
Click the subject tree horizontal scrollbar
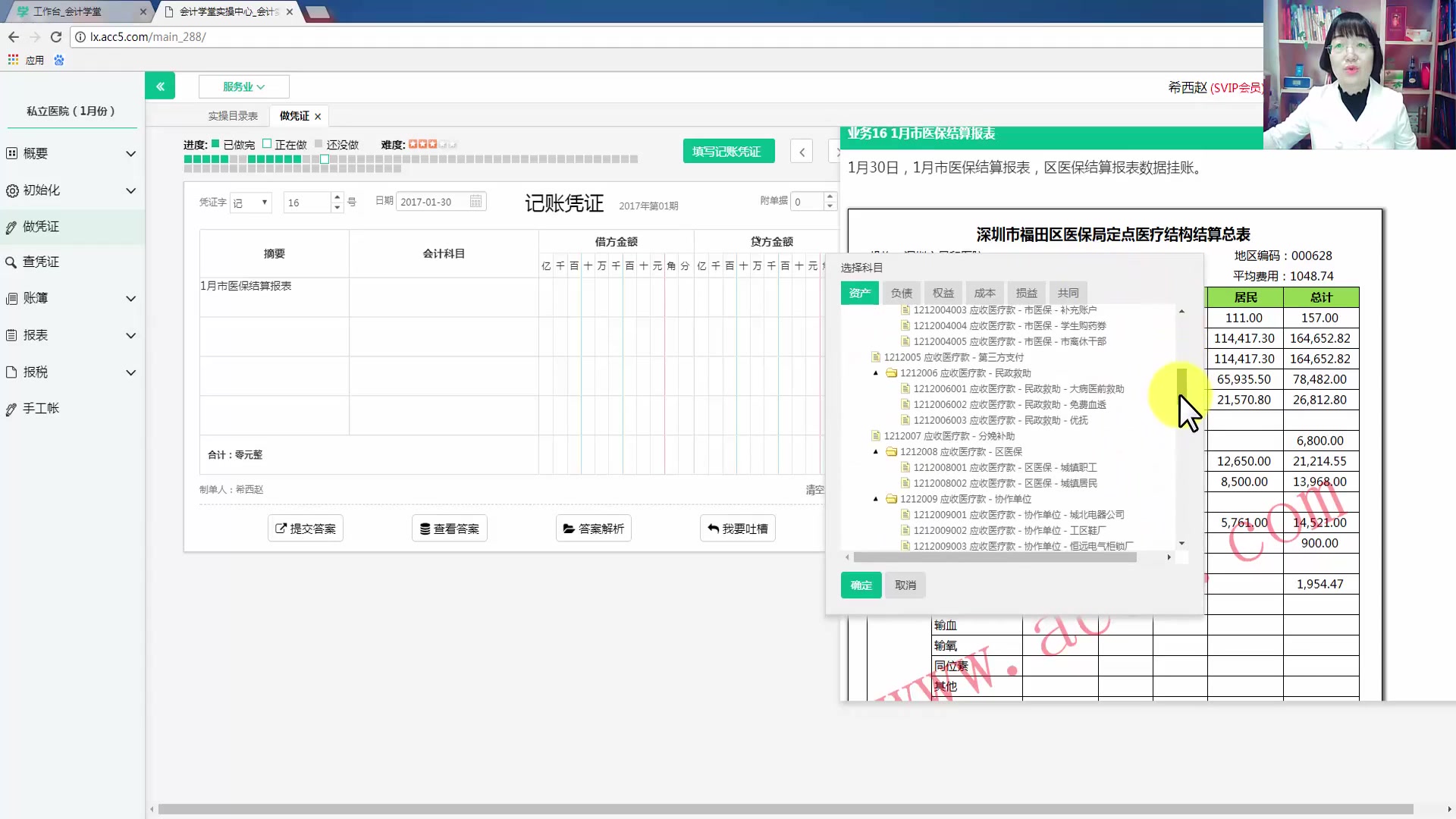coord(995,557)
